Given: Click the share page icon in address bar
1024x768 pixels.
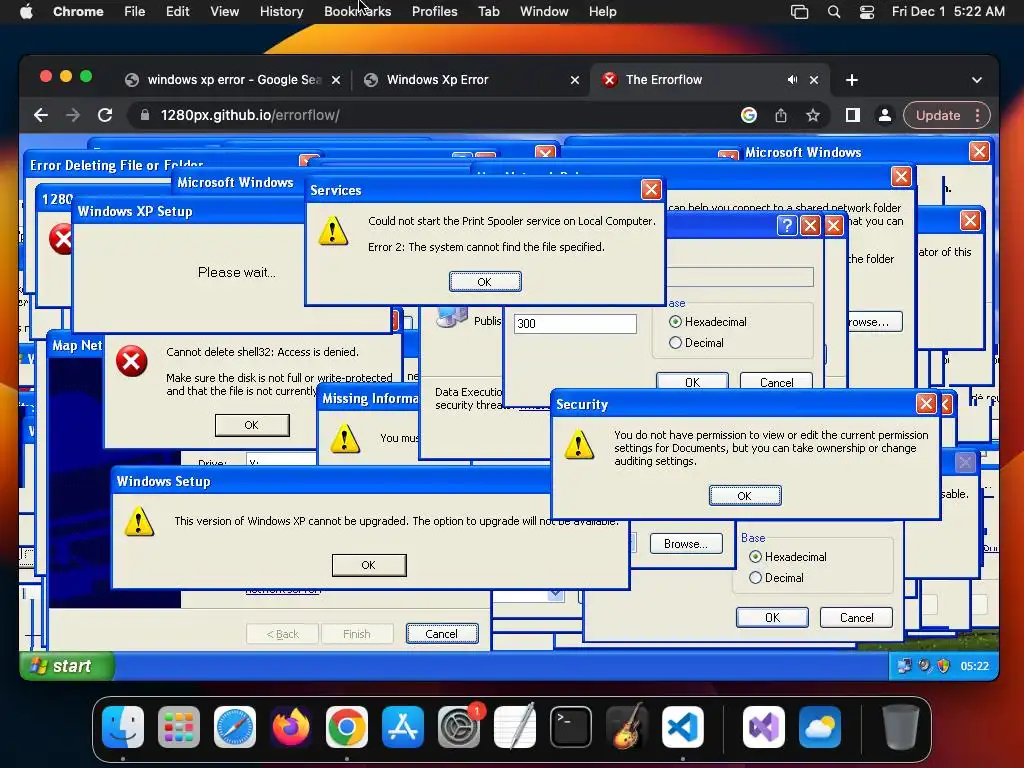Looking at the screenshot, I should (x=780, y=115).
